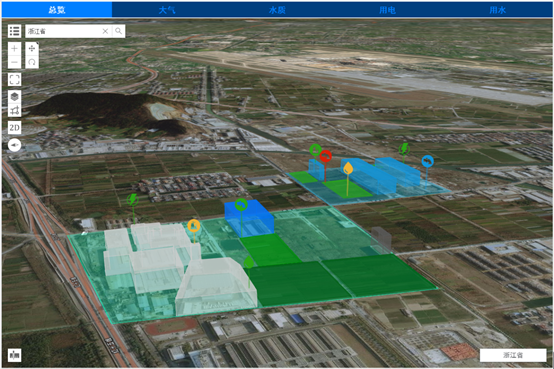554x369 pixels.
Task: Enter fullscreen map view
Action: point(14,80)
